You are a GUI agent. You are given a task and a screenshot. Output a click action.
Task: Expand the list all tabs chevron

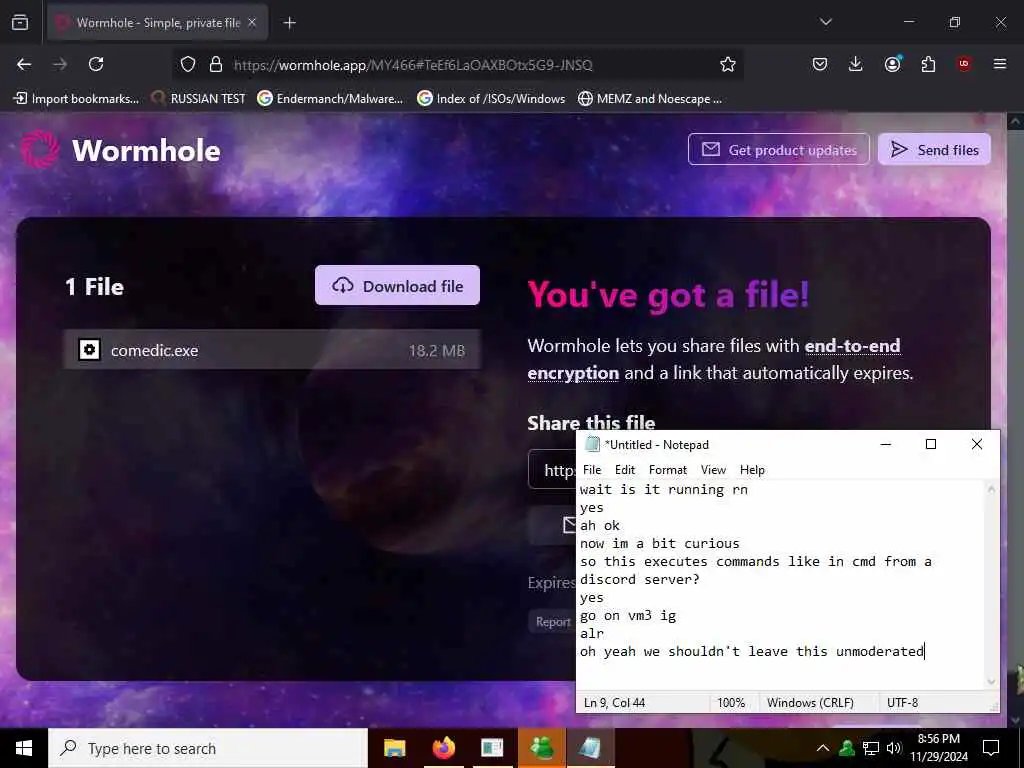click(825, 22)
